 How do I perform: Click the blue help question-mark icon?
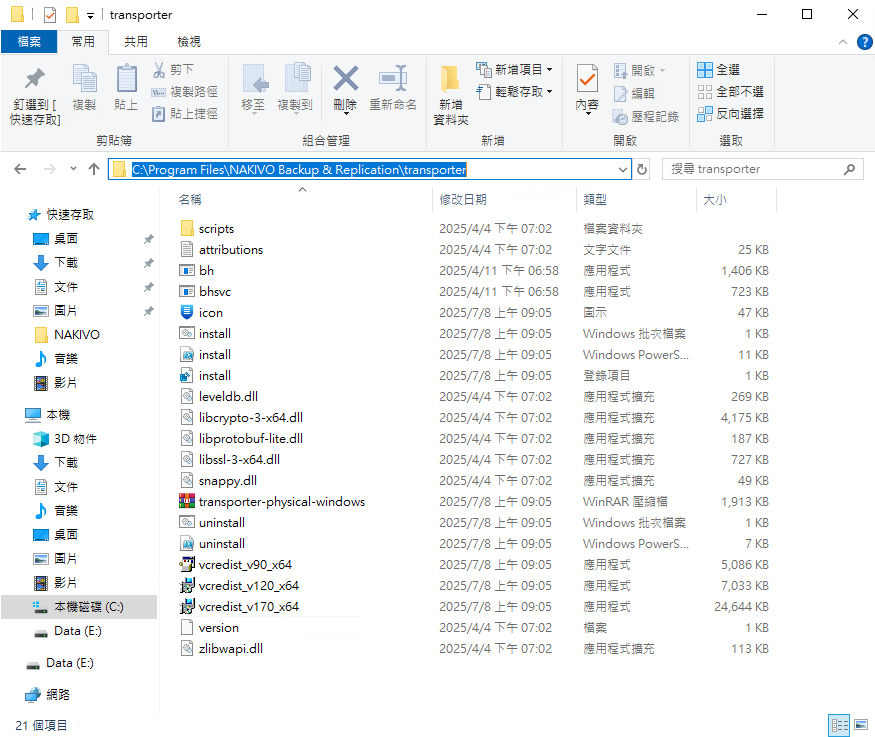pyautogui.click(x=864, y=42)
